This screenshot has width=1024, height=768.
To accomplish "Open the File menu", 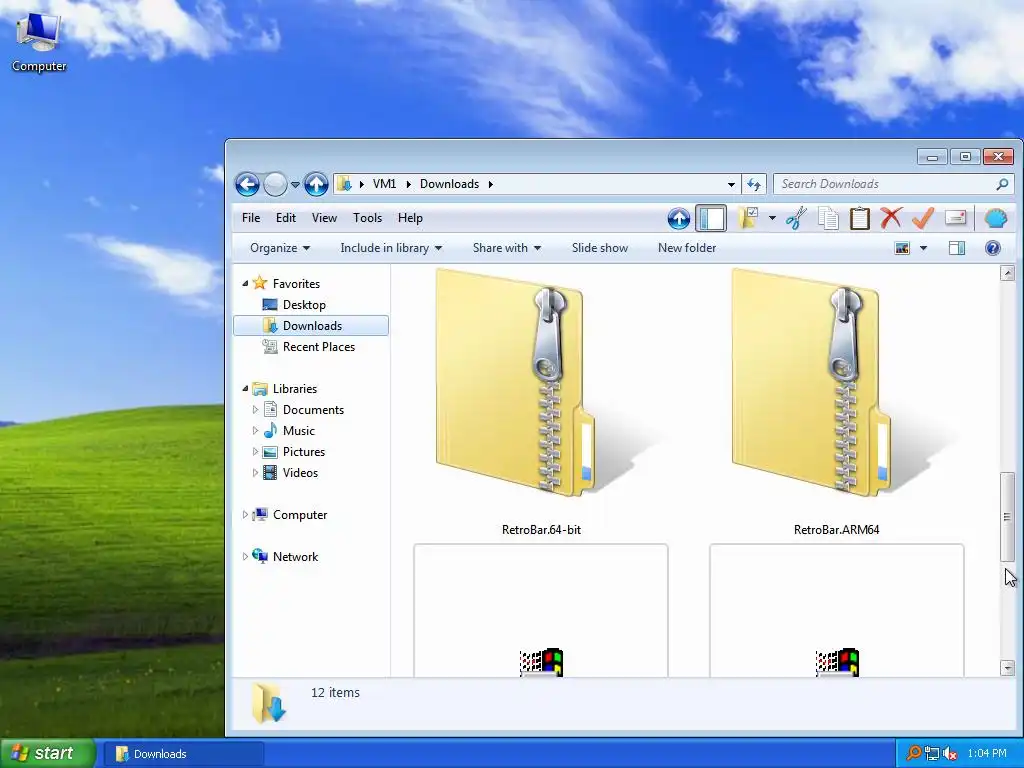I will coord(251,218).
